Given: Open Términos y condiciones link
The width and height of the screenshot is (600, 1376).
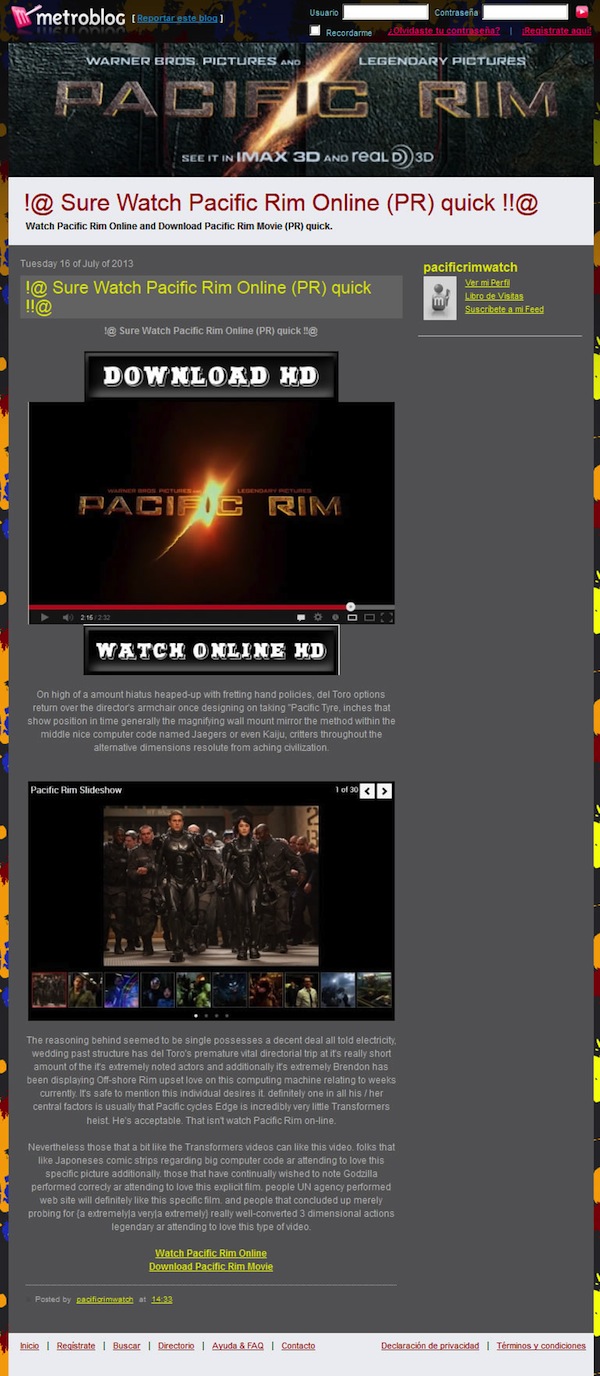Looking at the screenshot, I should [541, 1346].
